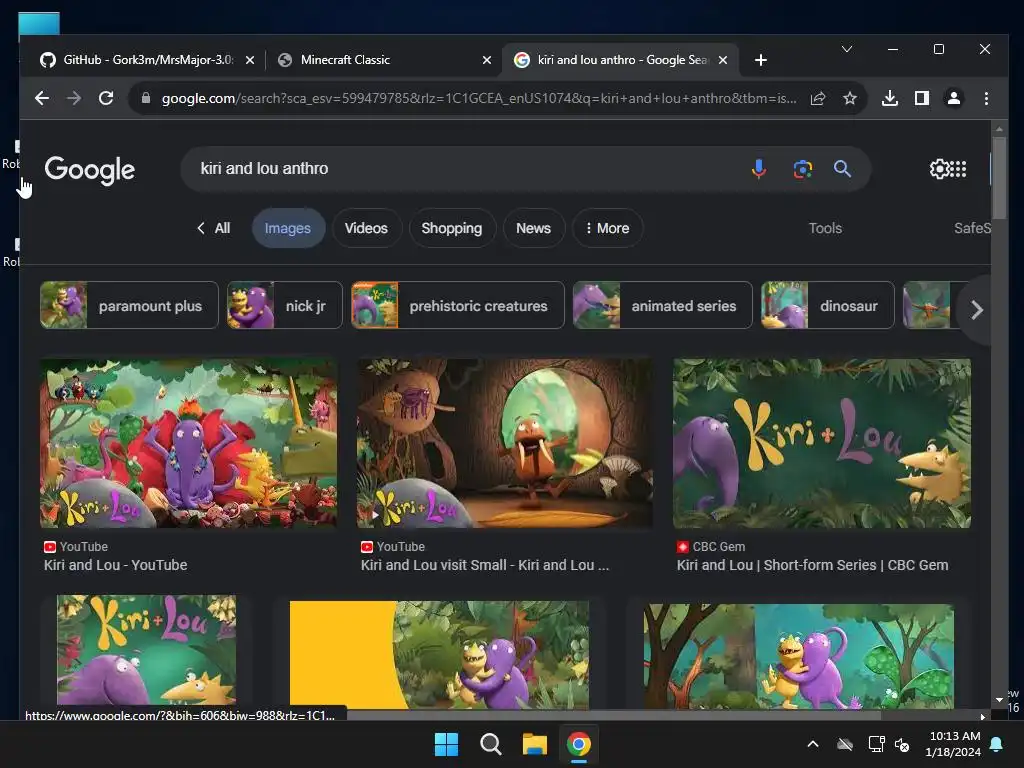The height and width of the screenshot is (768, 1024).
Task: Click the Chrome taskbar icon
Action: (x=579, y=744)
